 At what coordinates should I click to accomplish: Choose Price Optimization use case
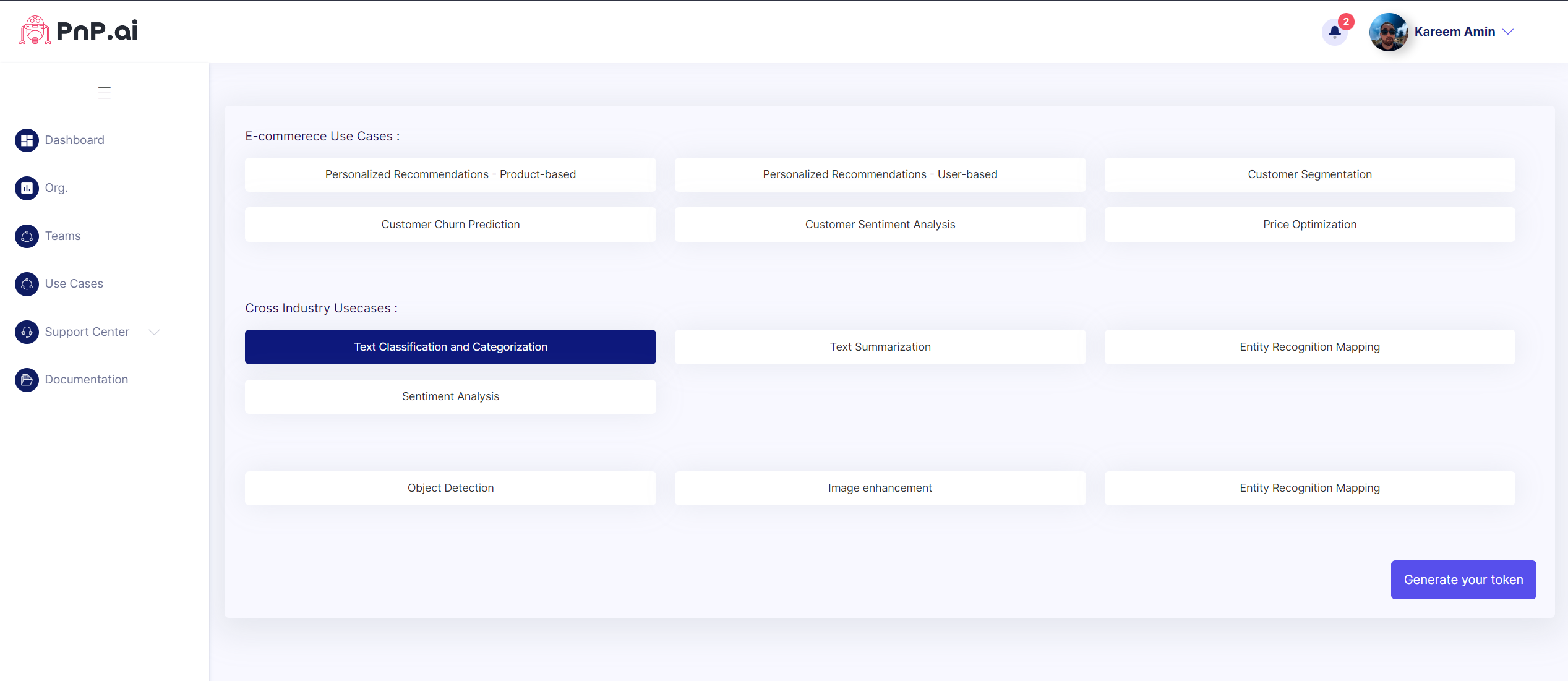(1309, 225)
